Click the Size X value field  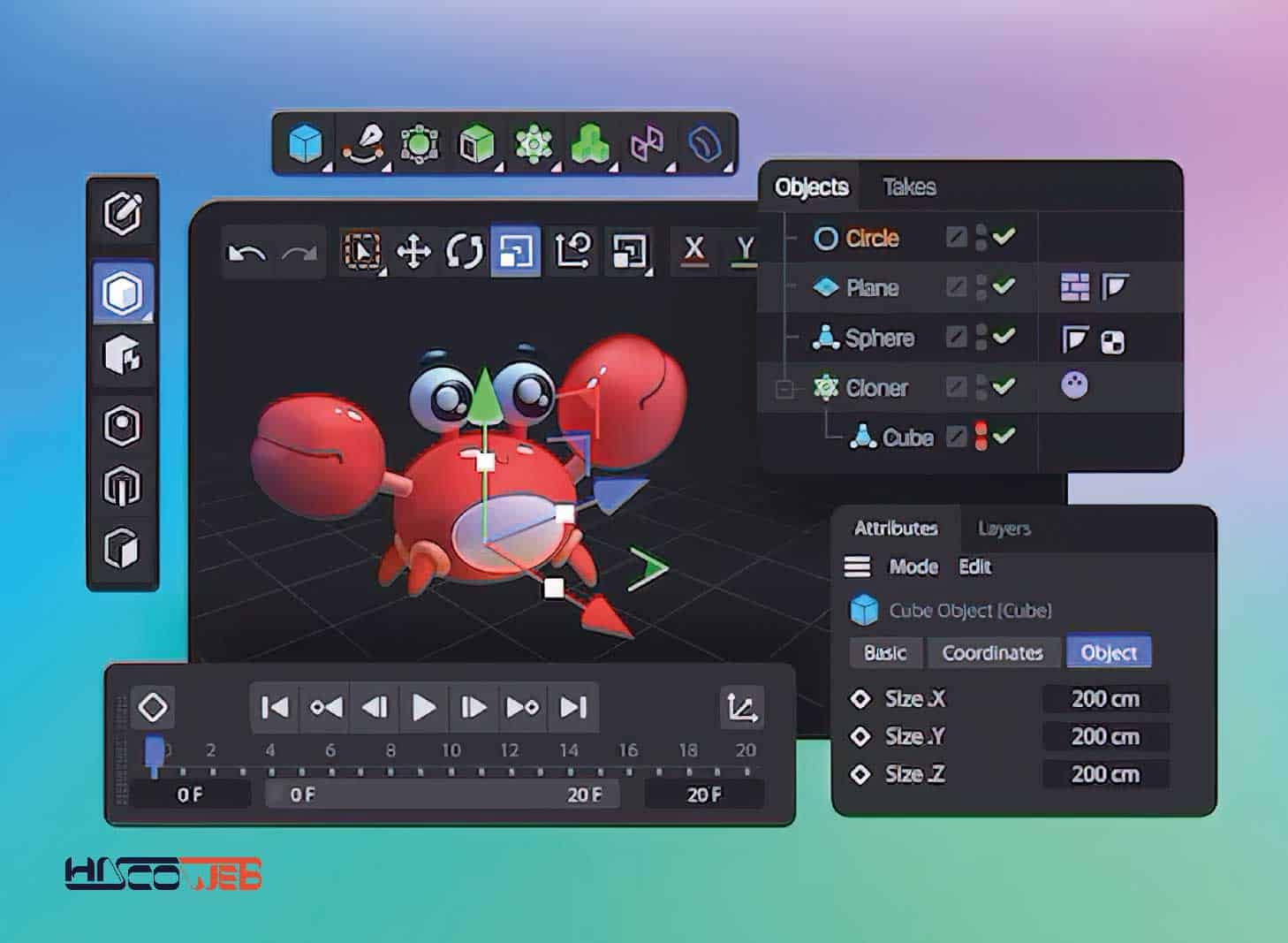tap(1105, 699)
